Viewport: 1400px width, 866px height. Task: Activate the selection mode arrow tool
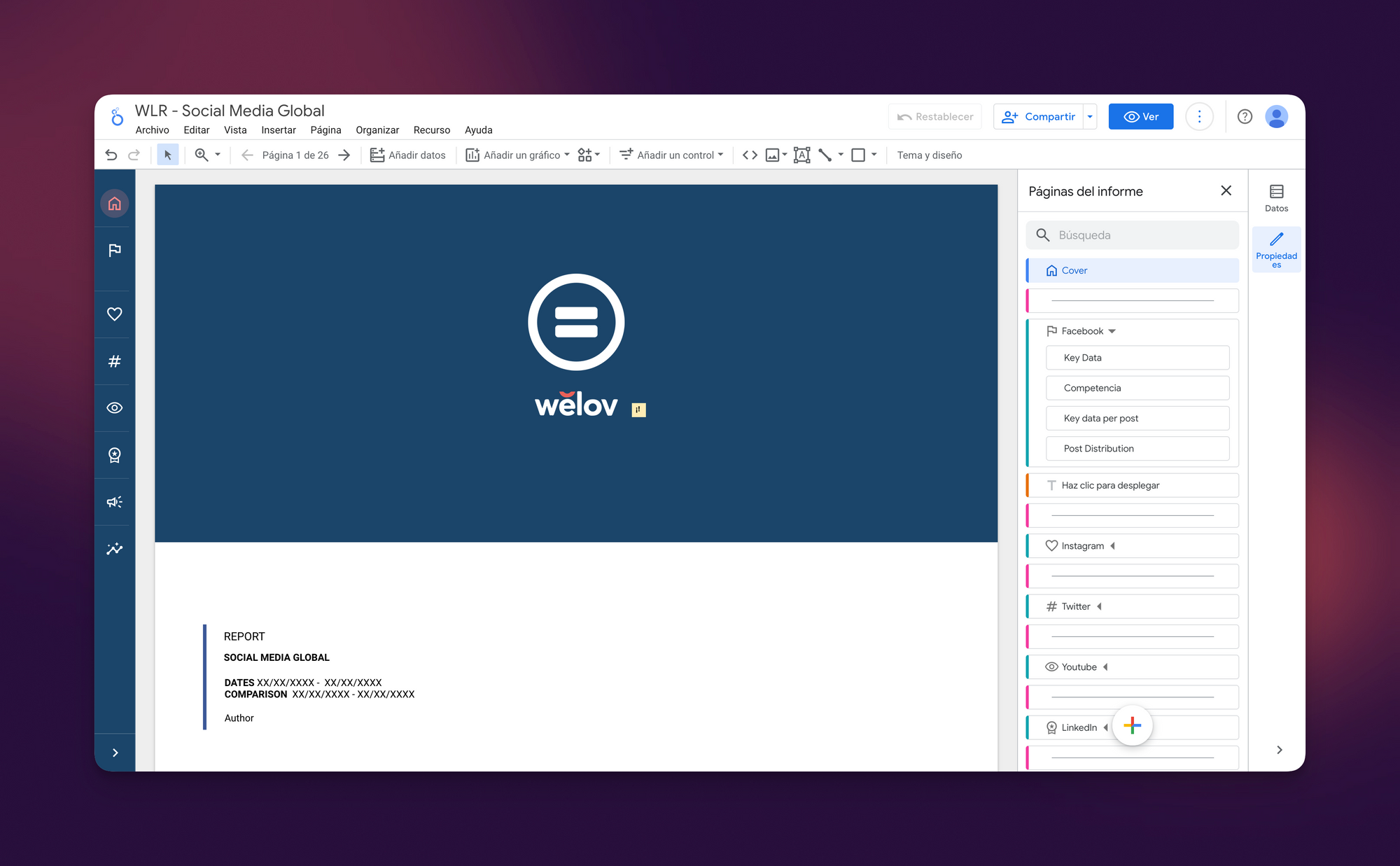click(x=167, y=155)
